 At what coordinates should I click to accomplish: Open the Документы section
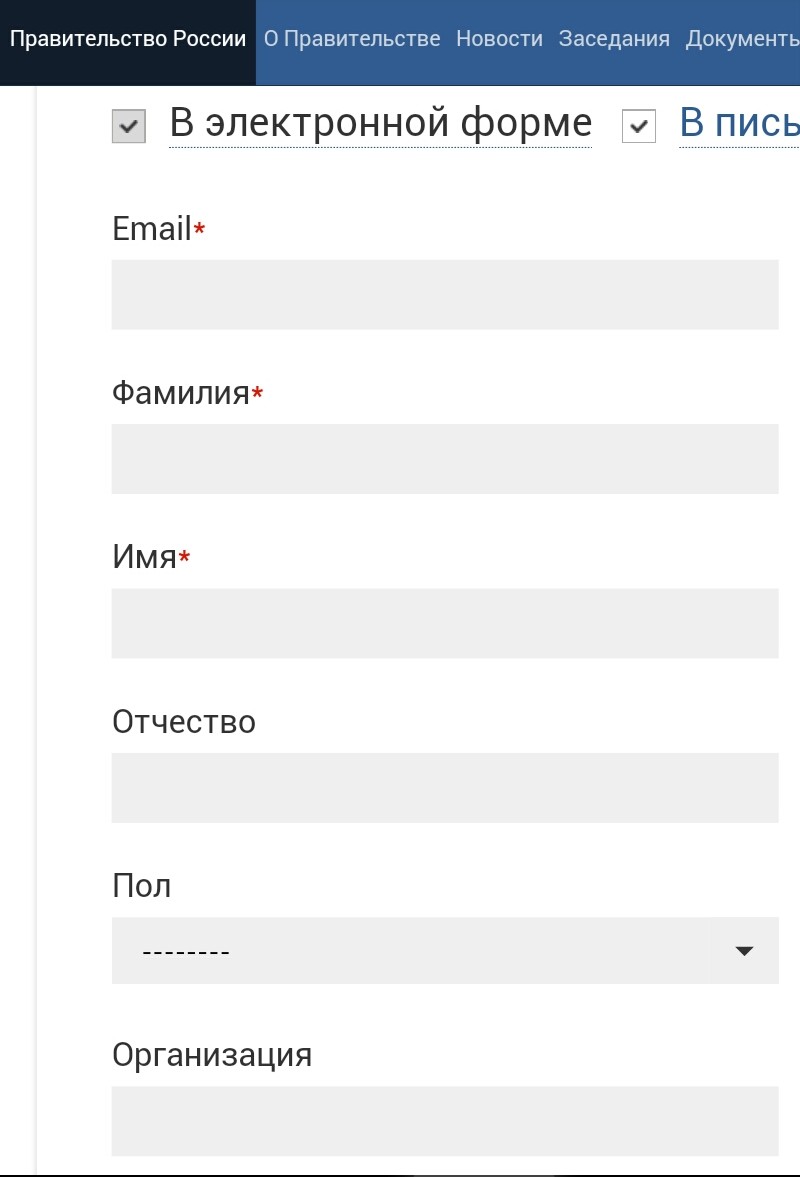pyautogui.click(x=742, y=39)
